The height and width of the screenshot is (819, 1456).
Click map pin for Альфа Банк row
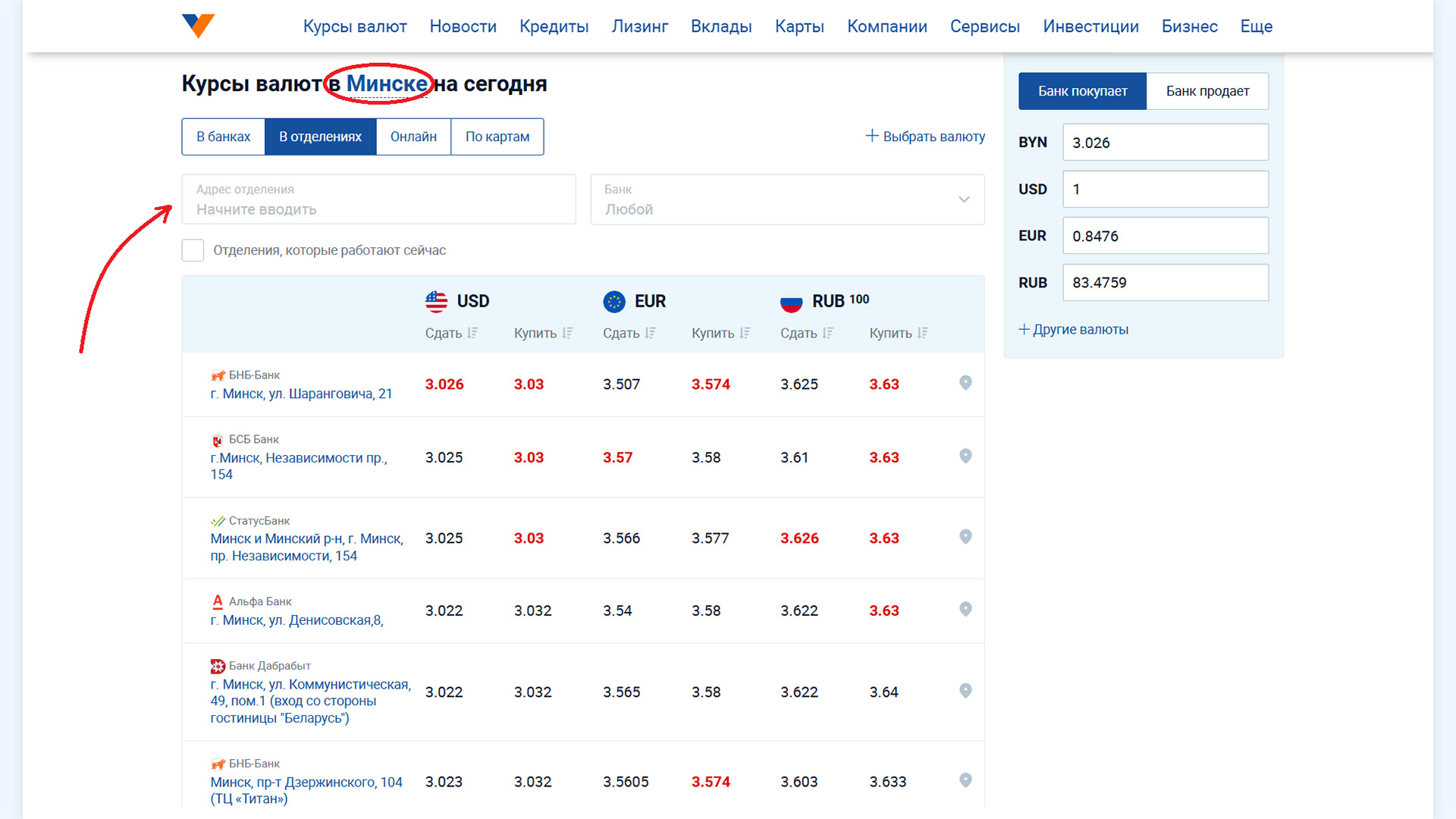tap(965, 609)
